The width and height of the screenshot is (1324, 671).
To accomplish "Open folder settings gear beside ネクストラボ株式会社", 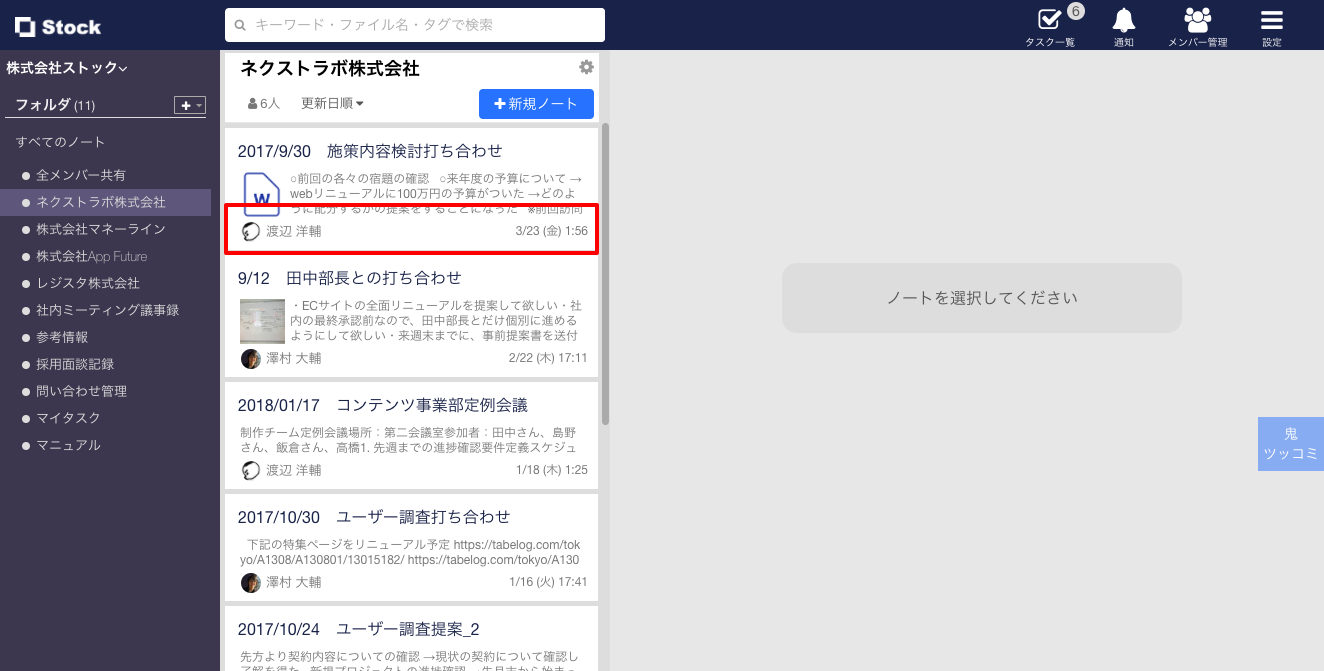I will [x=586, y=67].
